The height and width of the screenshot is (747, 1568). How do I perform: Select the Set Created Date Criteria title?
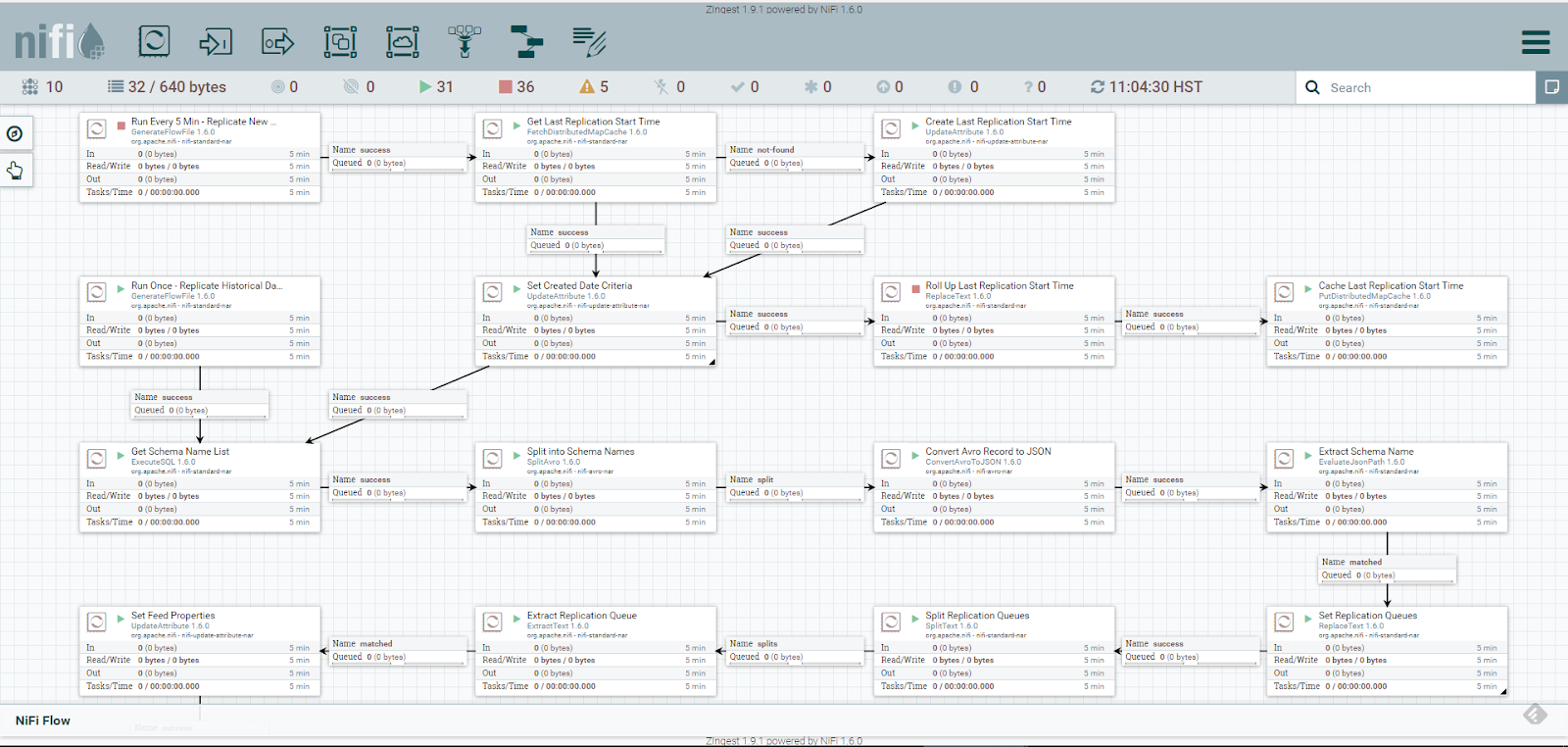click(580, 286)
